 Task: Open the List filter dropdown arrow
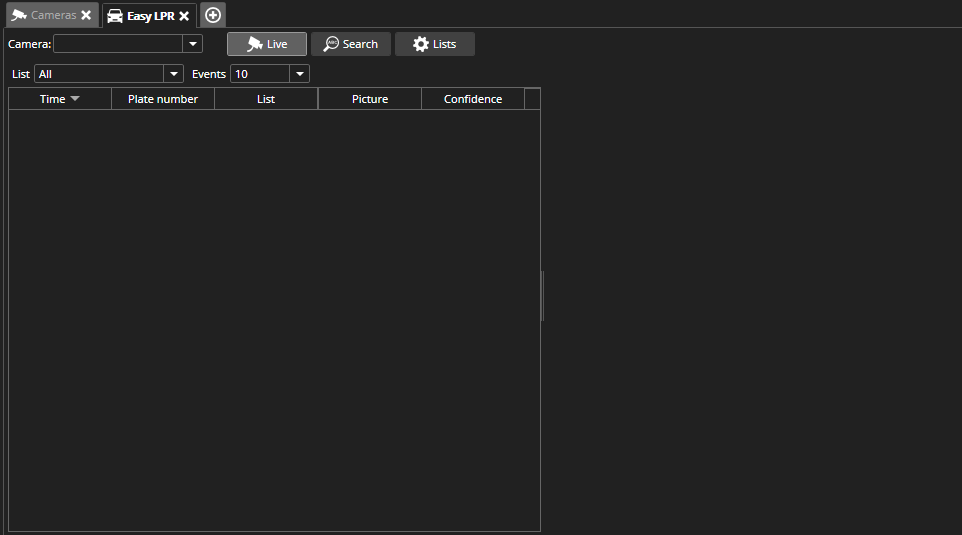(174, 74)
